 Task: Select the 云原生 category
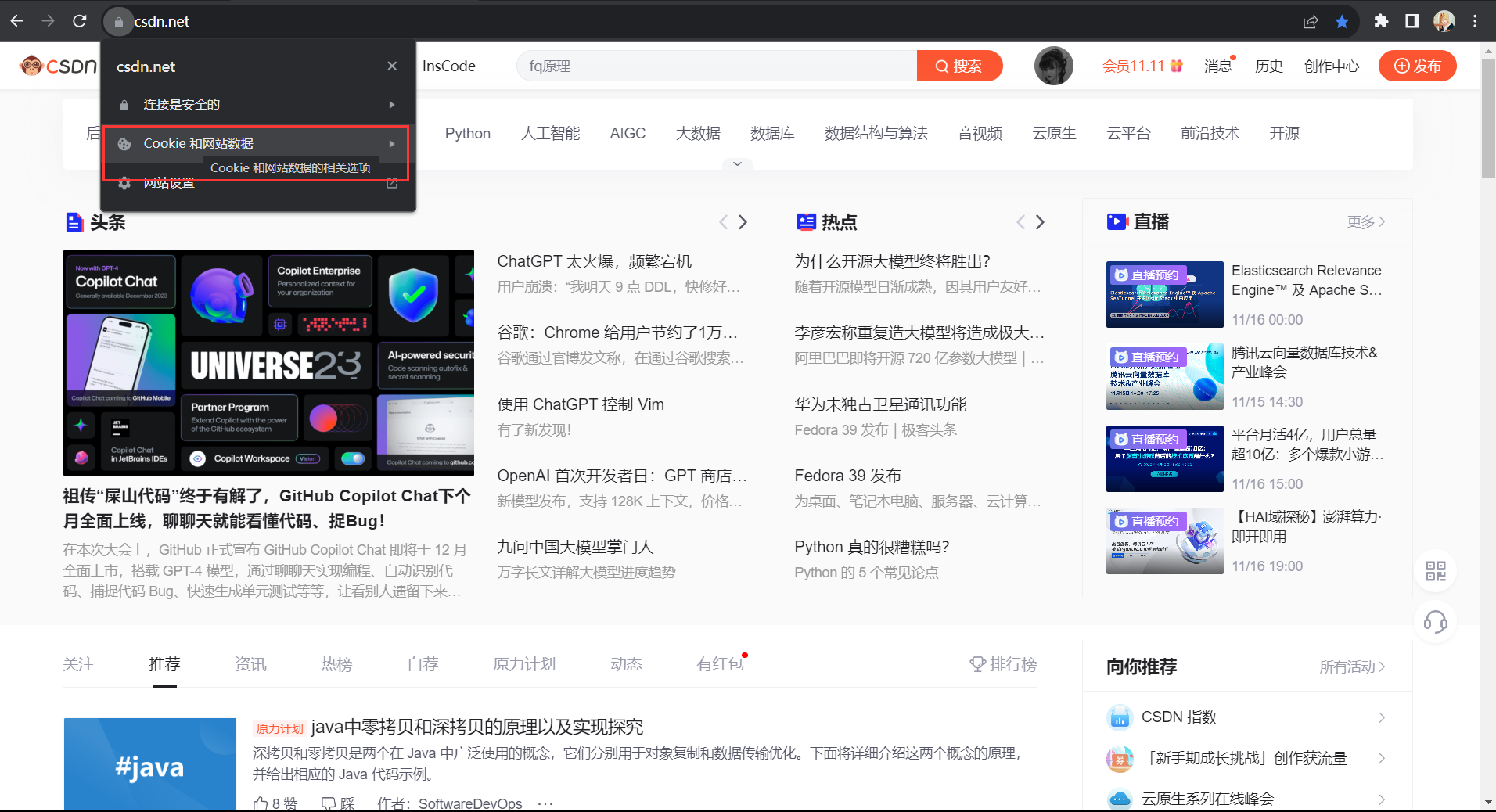1054,134
